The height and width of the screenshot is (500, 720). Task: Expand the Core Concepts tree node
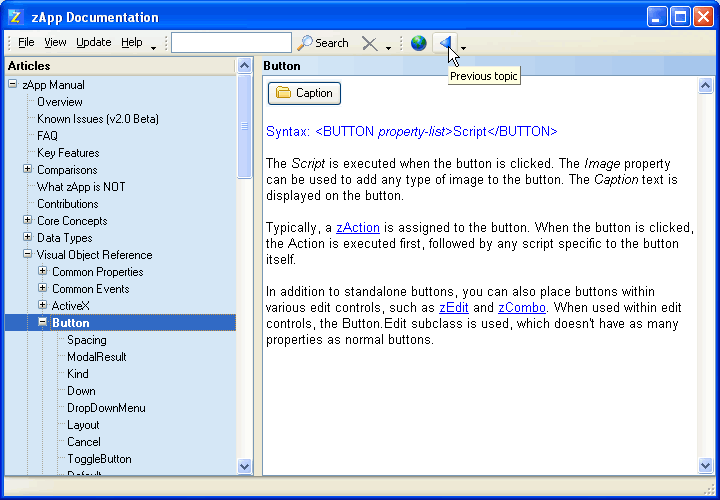click(28, 221)
